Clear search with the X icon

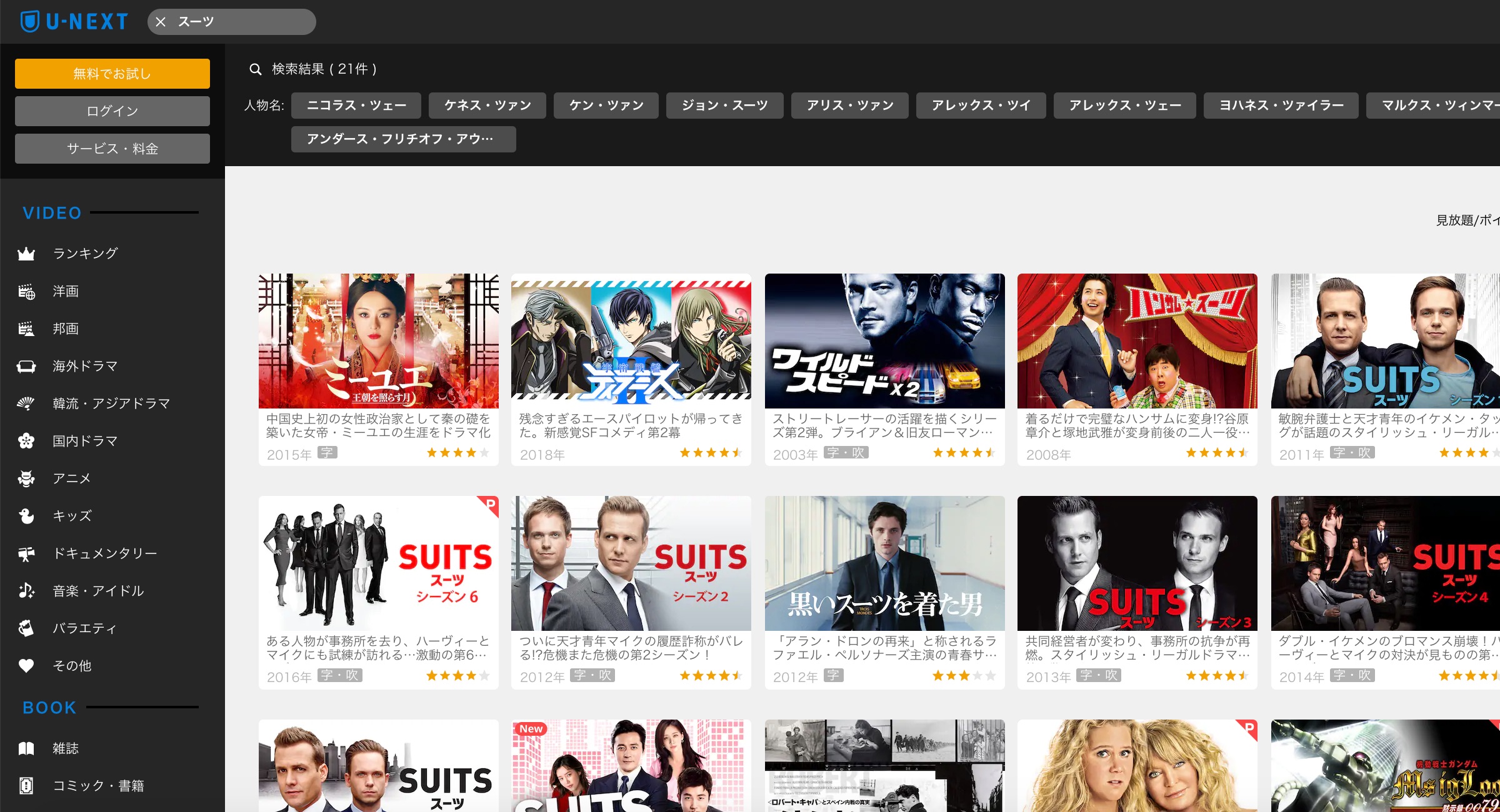pos(161,22)
